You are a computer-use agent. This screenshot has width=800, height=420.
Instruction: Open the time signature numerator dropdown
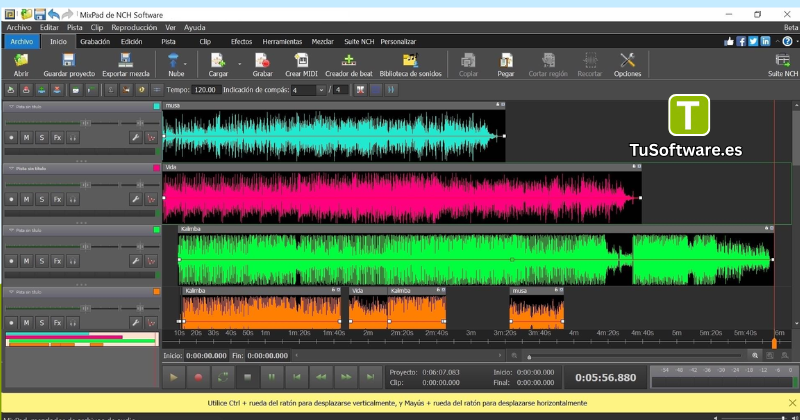(321, 90)
